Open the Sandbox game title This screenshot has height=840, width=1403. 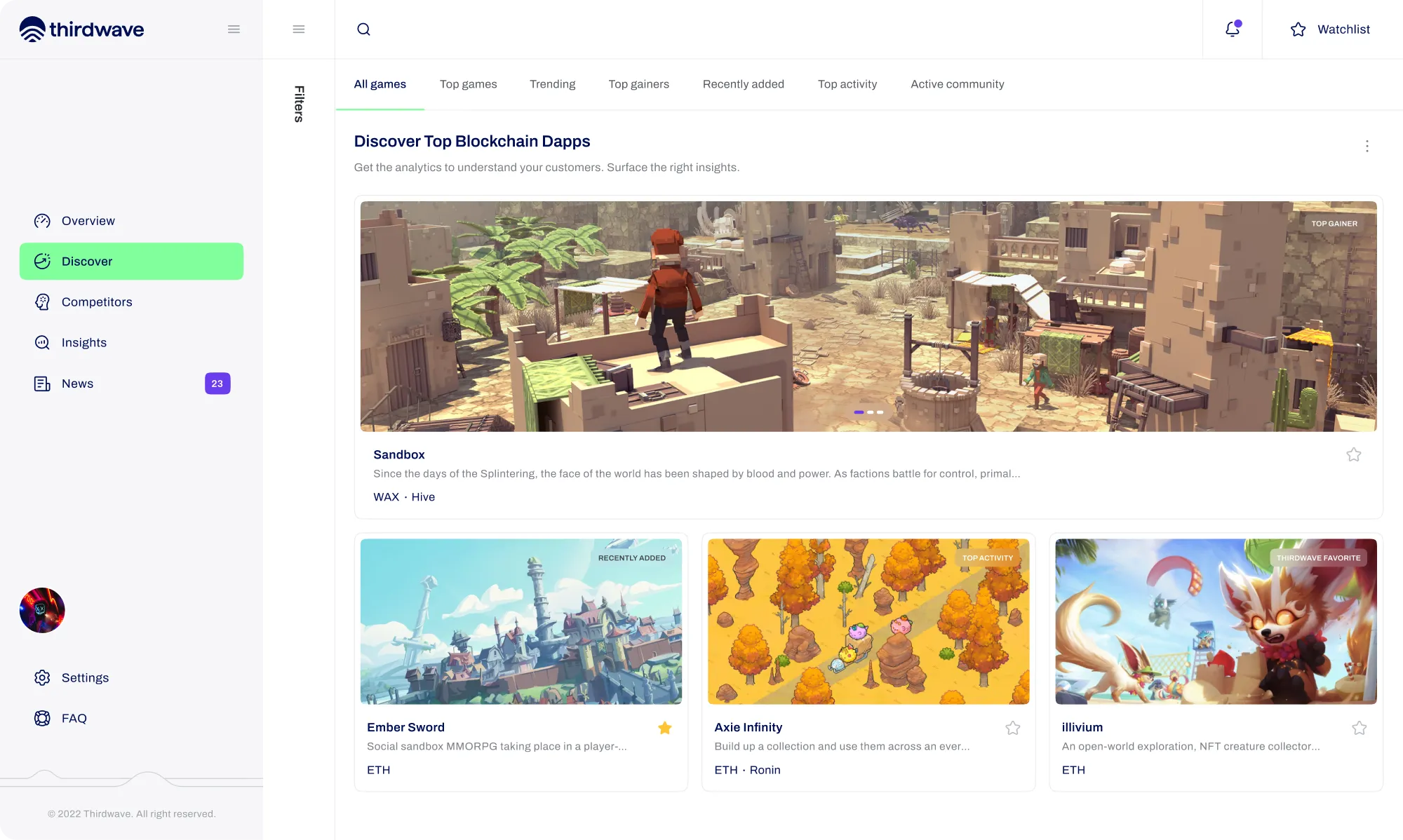click(399, 454)
